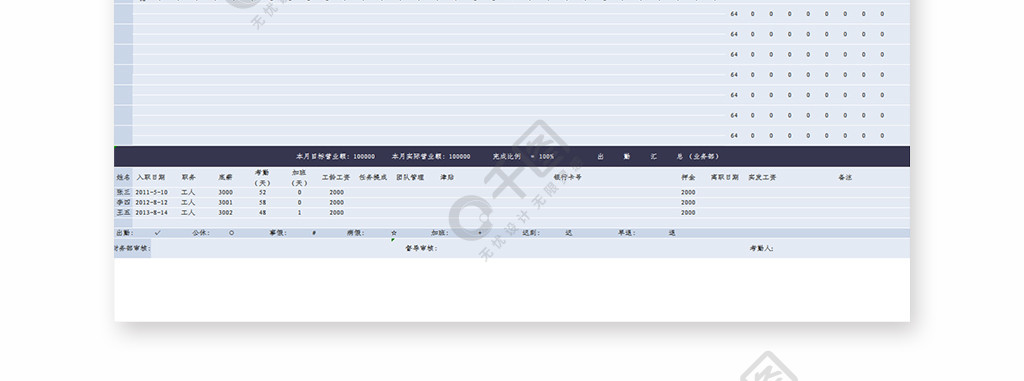Click 工龄工资 value 2000 in 李四 row
Screen dimensions: 1024x381
[x=336, y=203]
